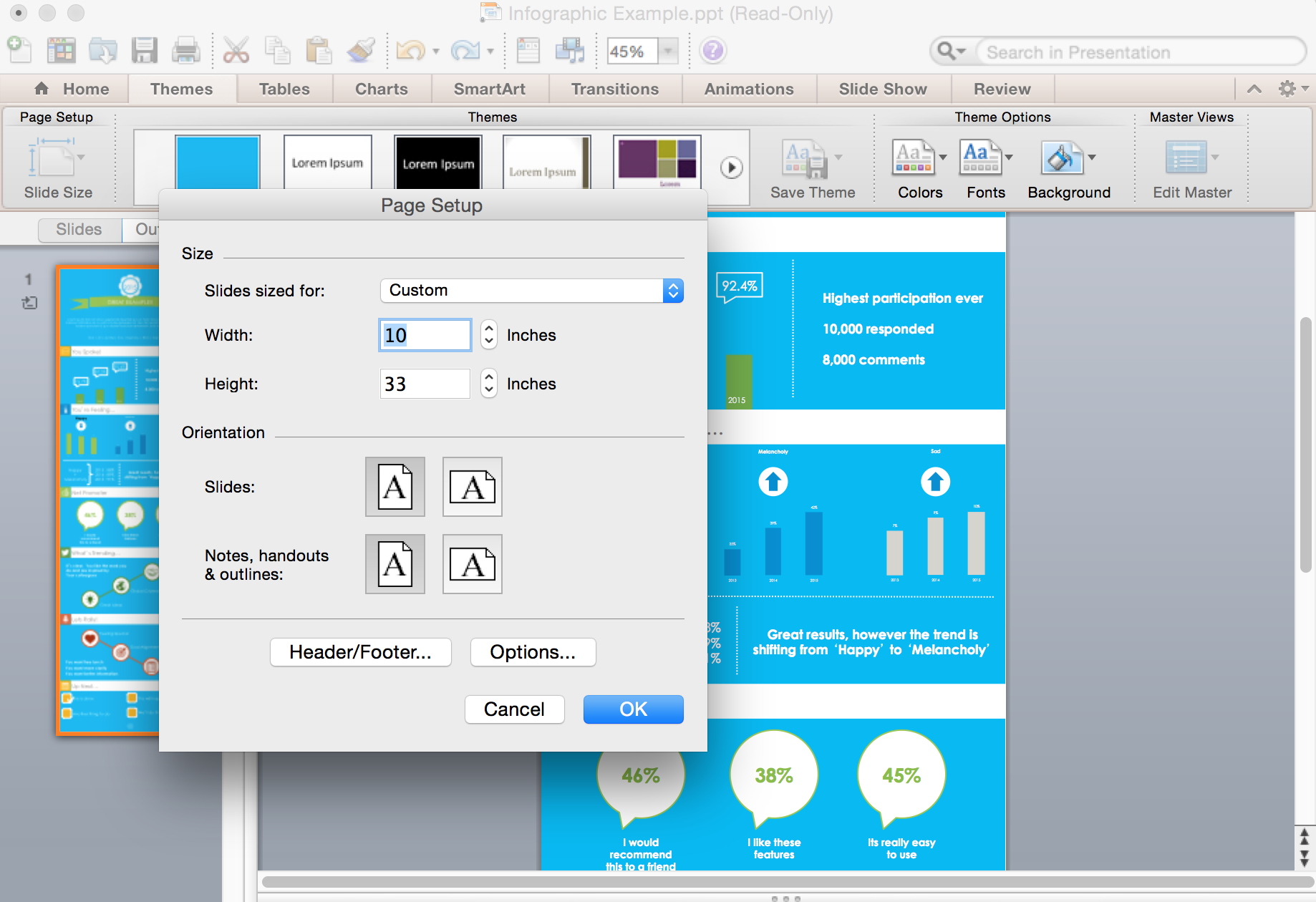This screenshot has width=1316, height=902.
Task: Click the Format Painter brush icon
Action: (x=361, y=50)
